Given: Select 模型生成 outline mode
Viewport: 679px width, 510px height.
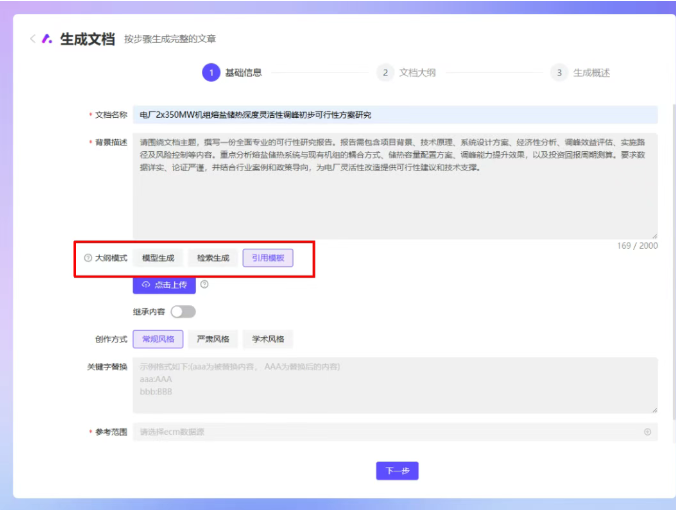Looking at the screenshot, I should [157, 258].
